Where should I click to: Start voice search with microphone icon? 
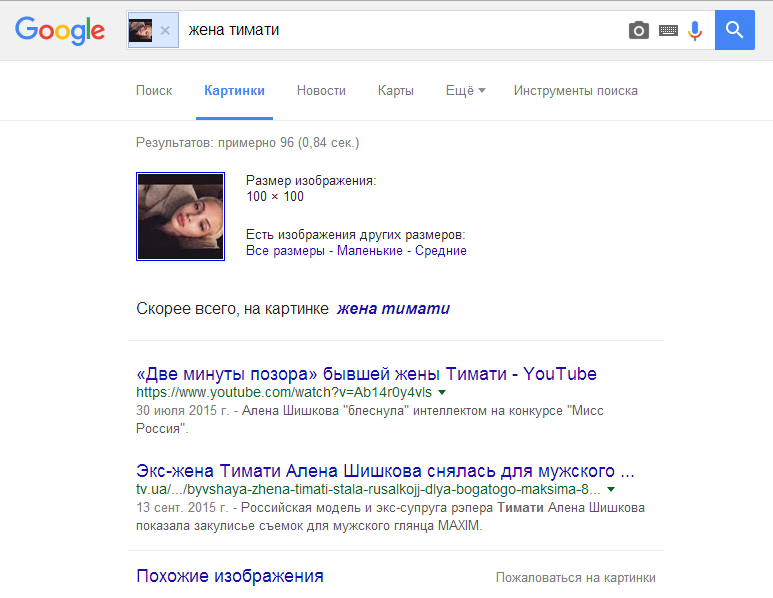pyautogui.click(x=695, y=31)
